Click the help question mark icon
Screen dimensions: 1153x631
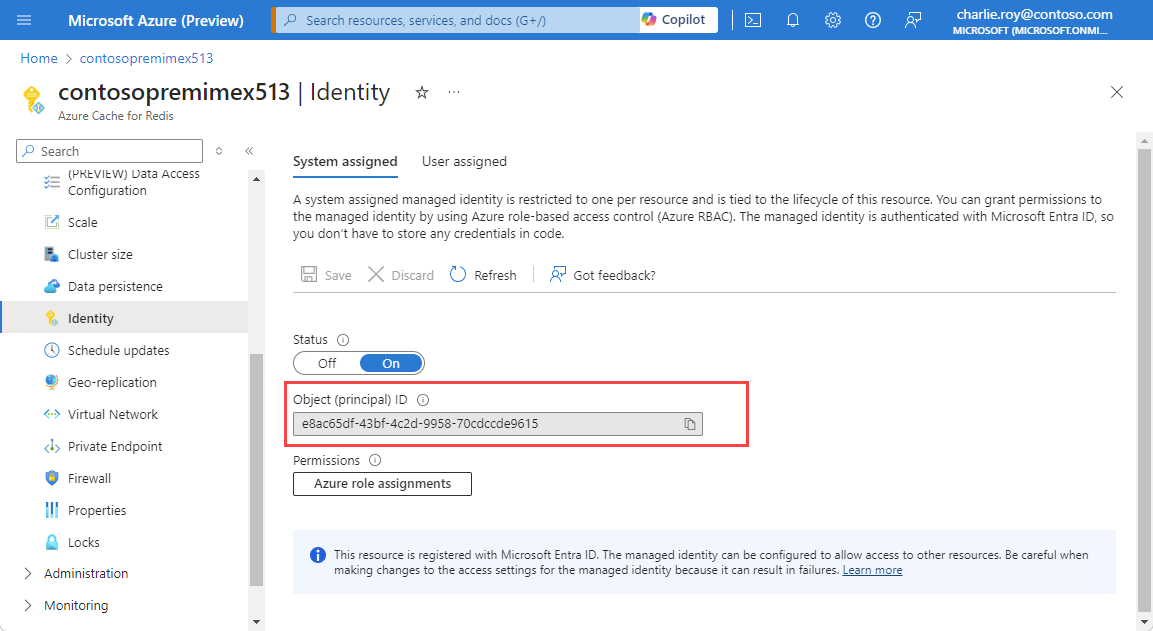873,20
